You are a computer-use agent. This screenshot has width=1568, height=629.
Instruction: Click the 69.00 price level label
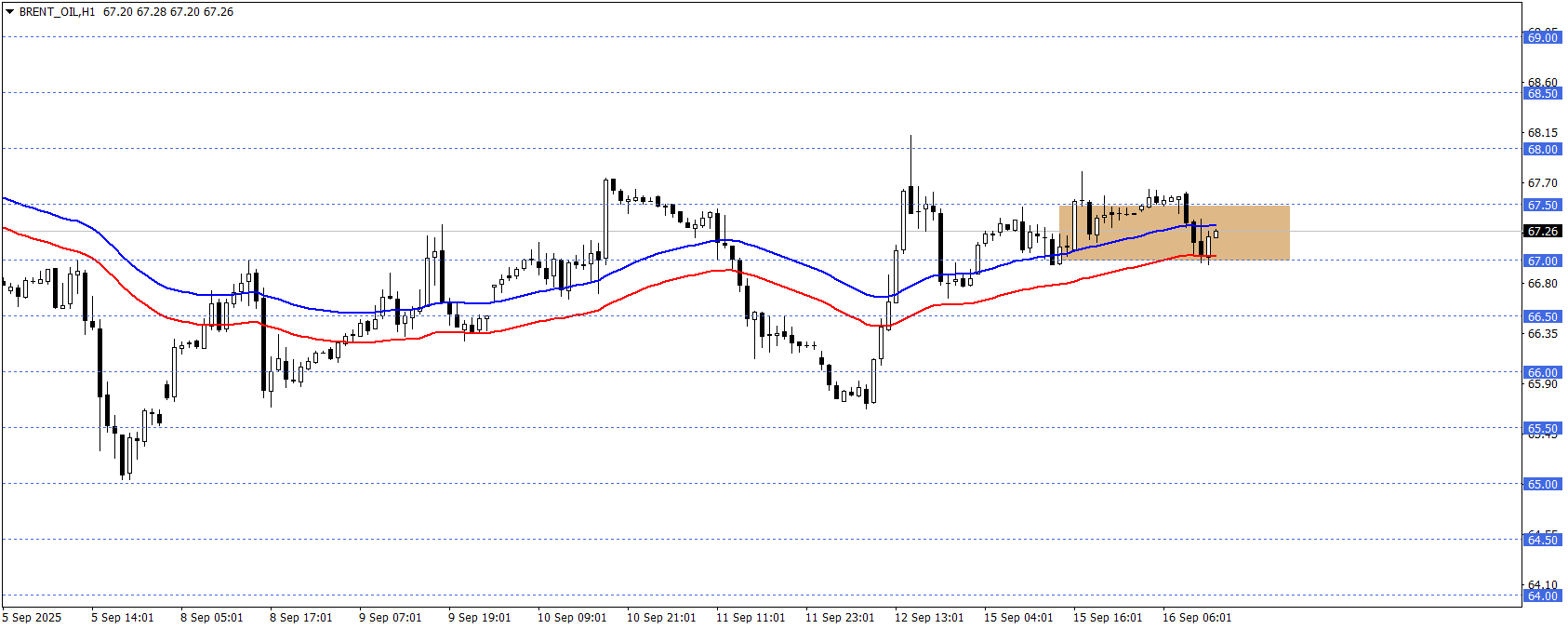click(x=1543, y=37)
